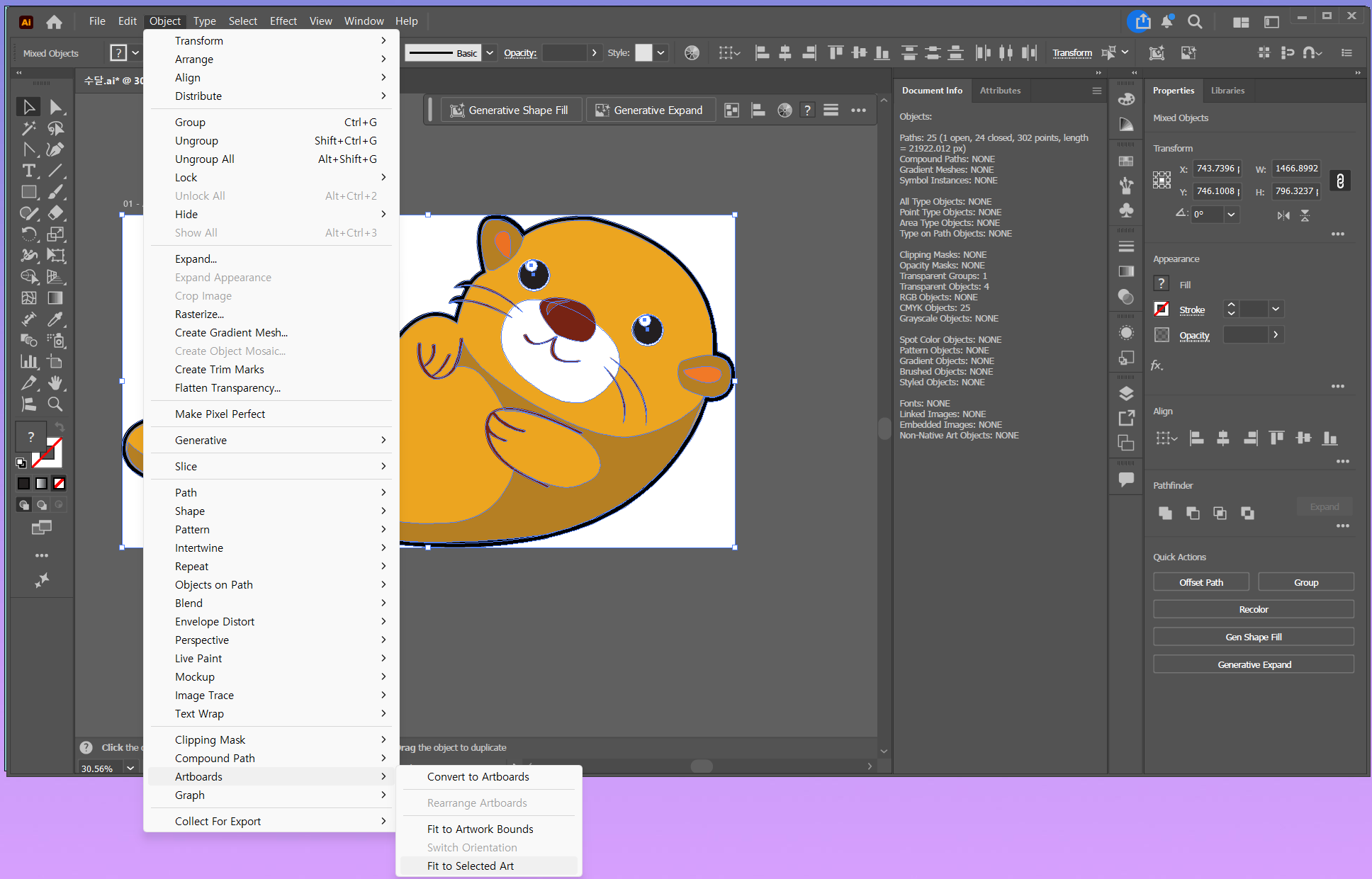Select the Eyedropper tool
Viewport: 1372px width, 879px height.
click(55, 319)
